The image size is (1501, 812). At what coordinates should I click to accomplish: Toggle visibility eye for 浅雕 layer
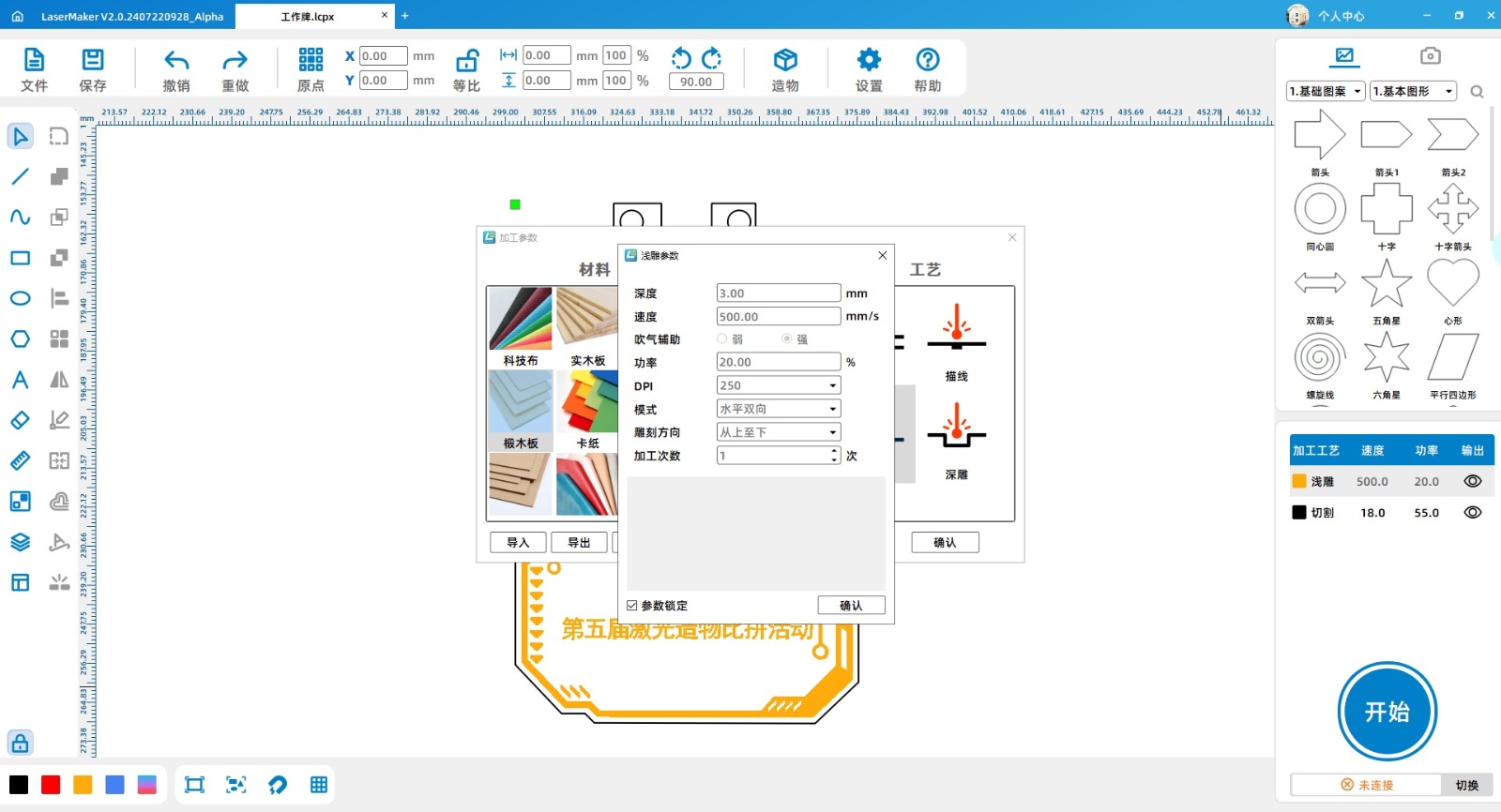point(1473,481)
